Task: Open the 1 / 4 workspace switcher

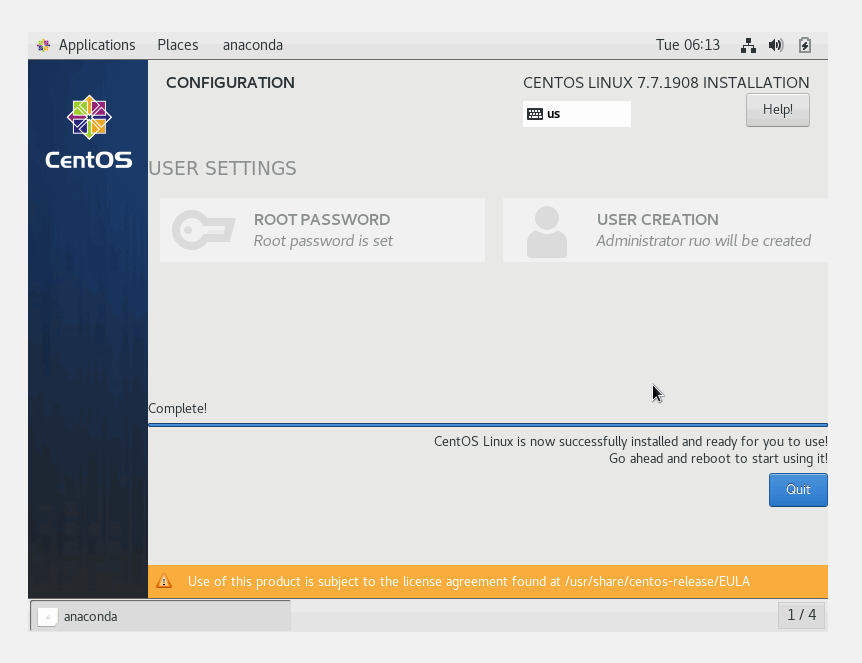Action: click(802, 615)
